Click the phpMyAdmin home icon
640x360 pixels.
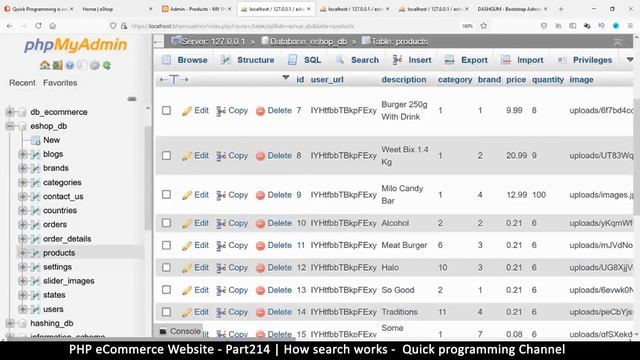click(44, 65)
